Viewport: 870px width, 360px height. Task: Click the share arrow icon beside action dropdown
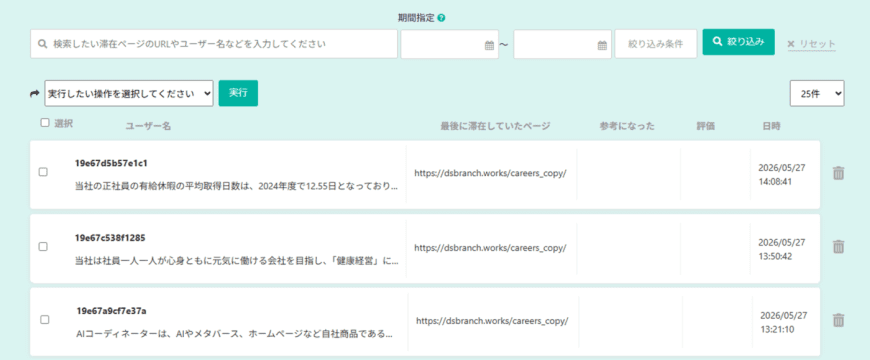(34, 94)
